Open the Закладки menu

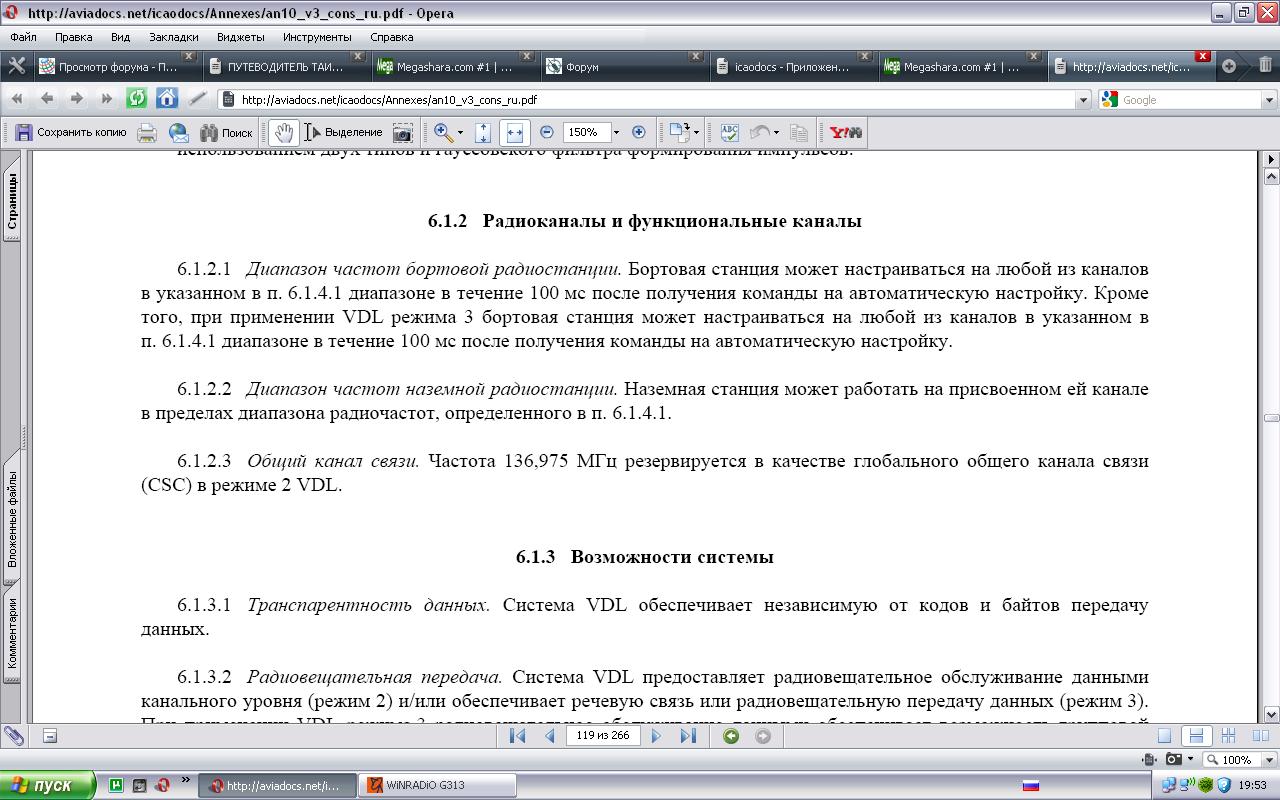(x=174, y=37)
